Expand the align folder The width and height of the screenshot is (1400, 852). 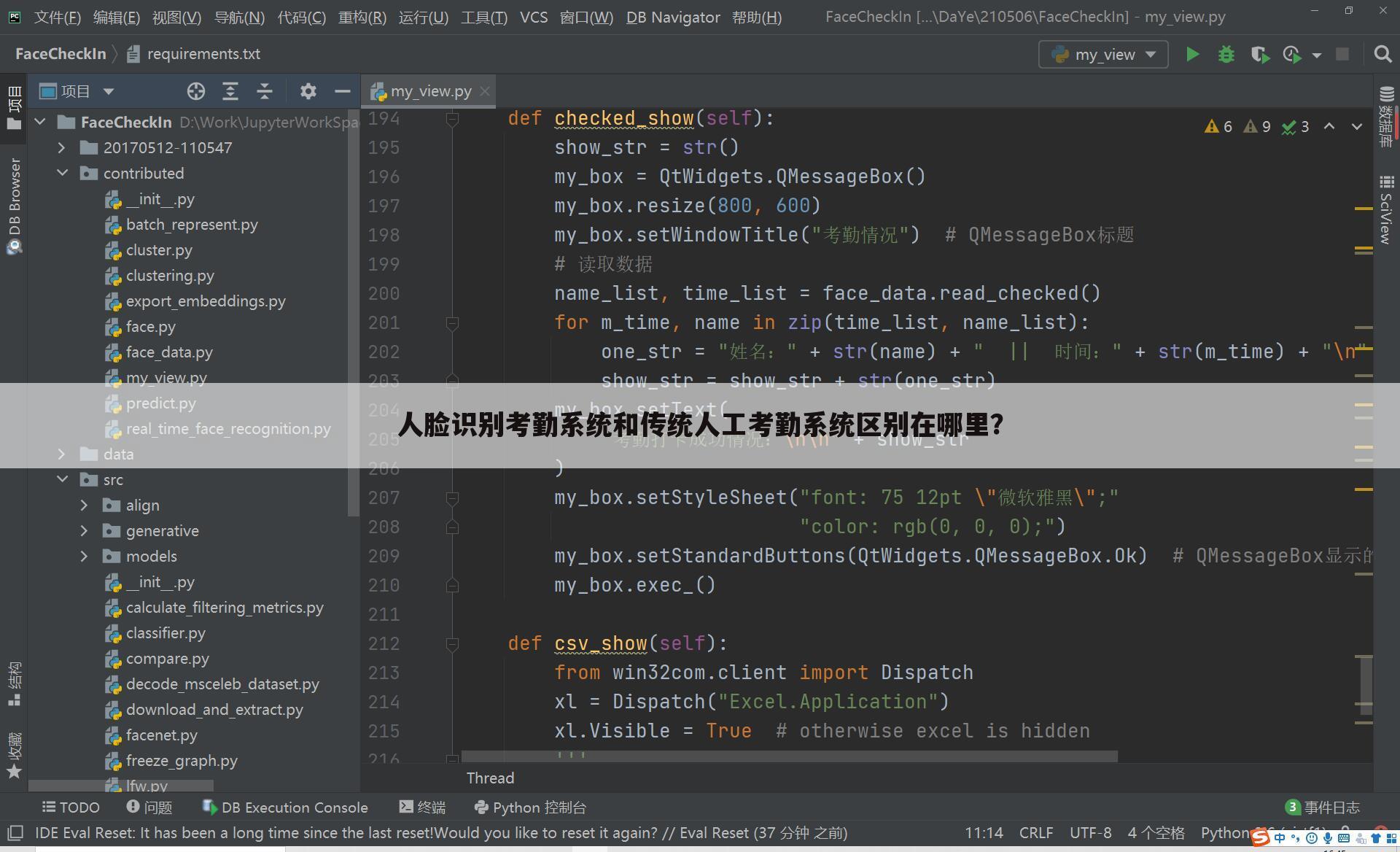(84, 505)
